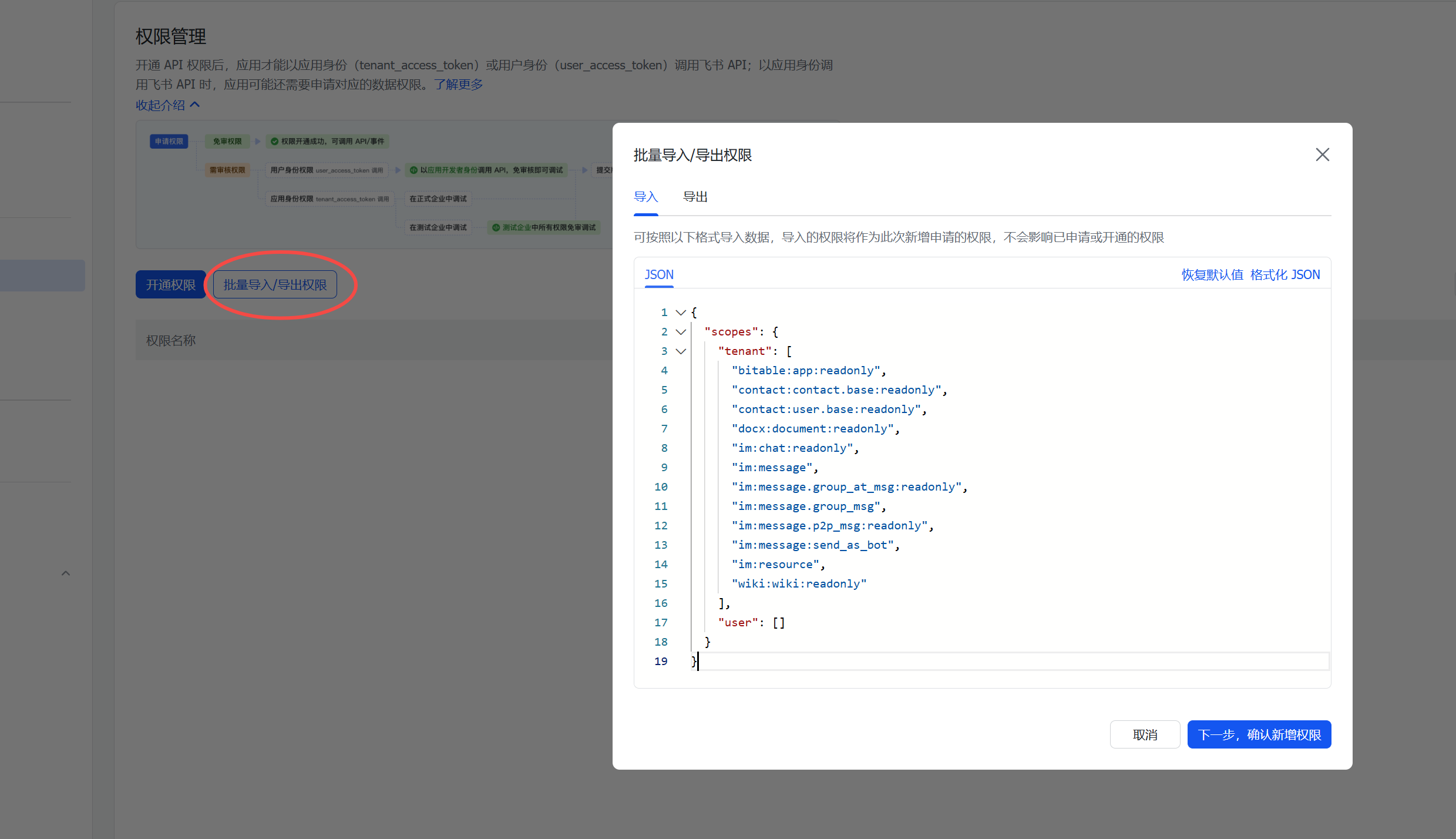Place cursor on "user": [] line

click(x=752, y=623)
